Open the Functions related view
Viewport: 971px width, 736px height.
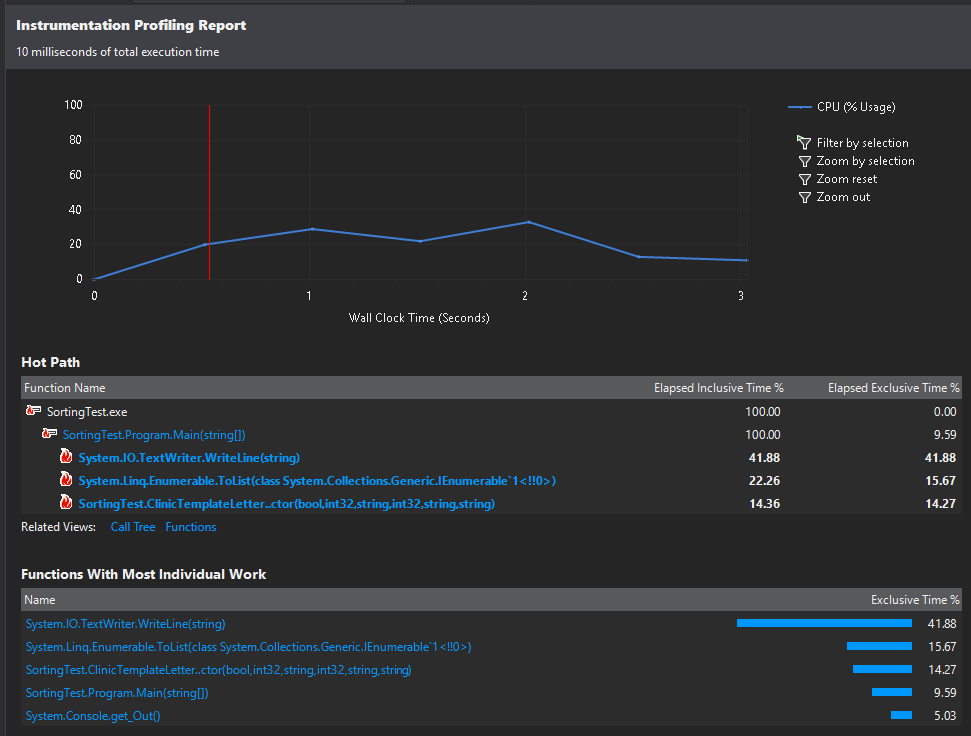click(x=190, y=526)
